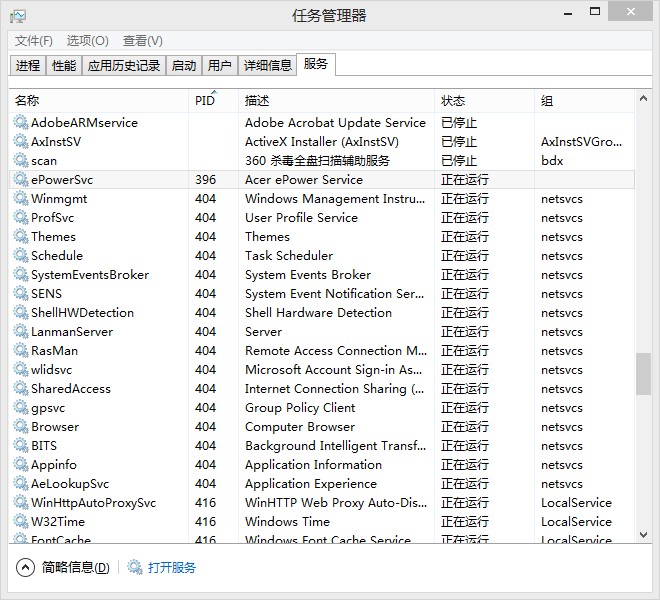Switch to the 性能 tab
This screenshot has height=600, width=660.
tap(64, 66)
